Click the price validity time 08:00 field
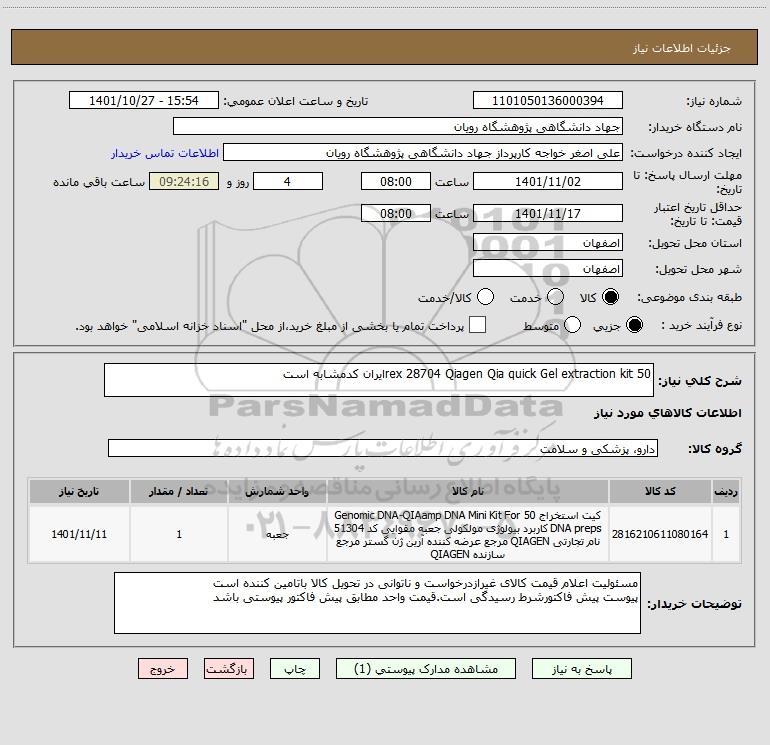This screenshot has height=745, width=770. pos(396,213)
